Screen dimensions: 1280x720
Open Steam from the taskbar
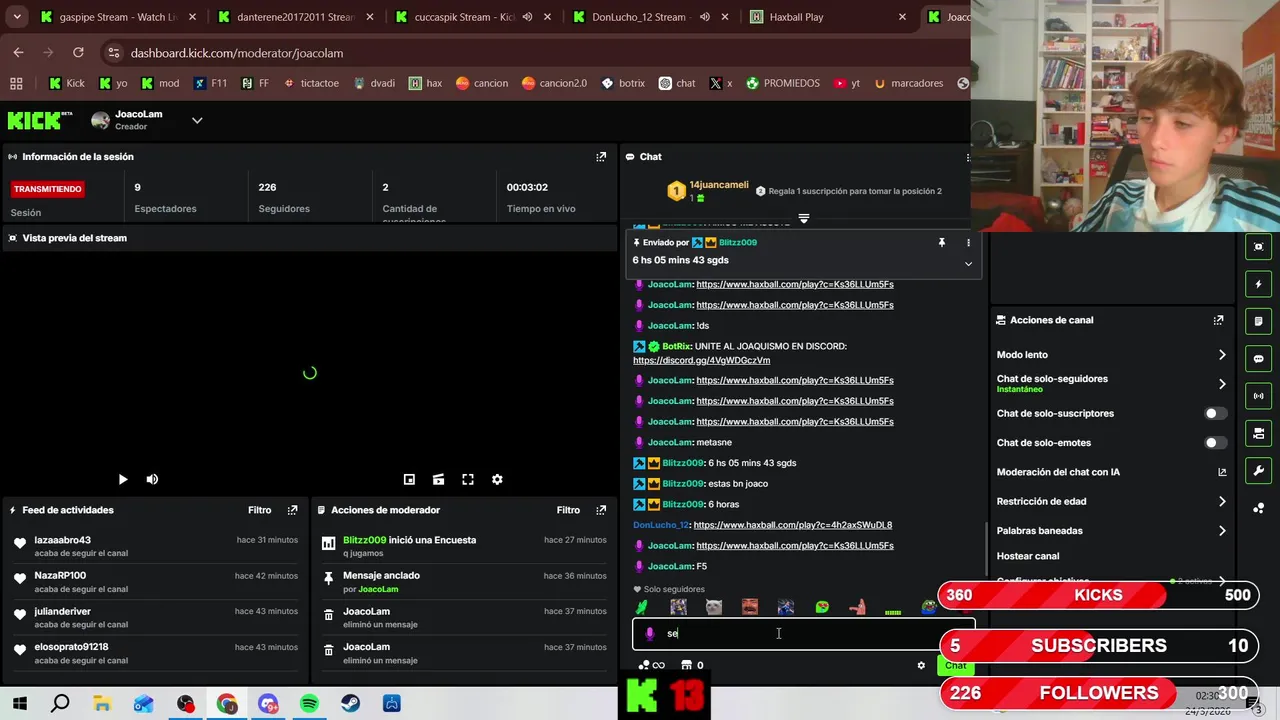(x=350, y=704)
